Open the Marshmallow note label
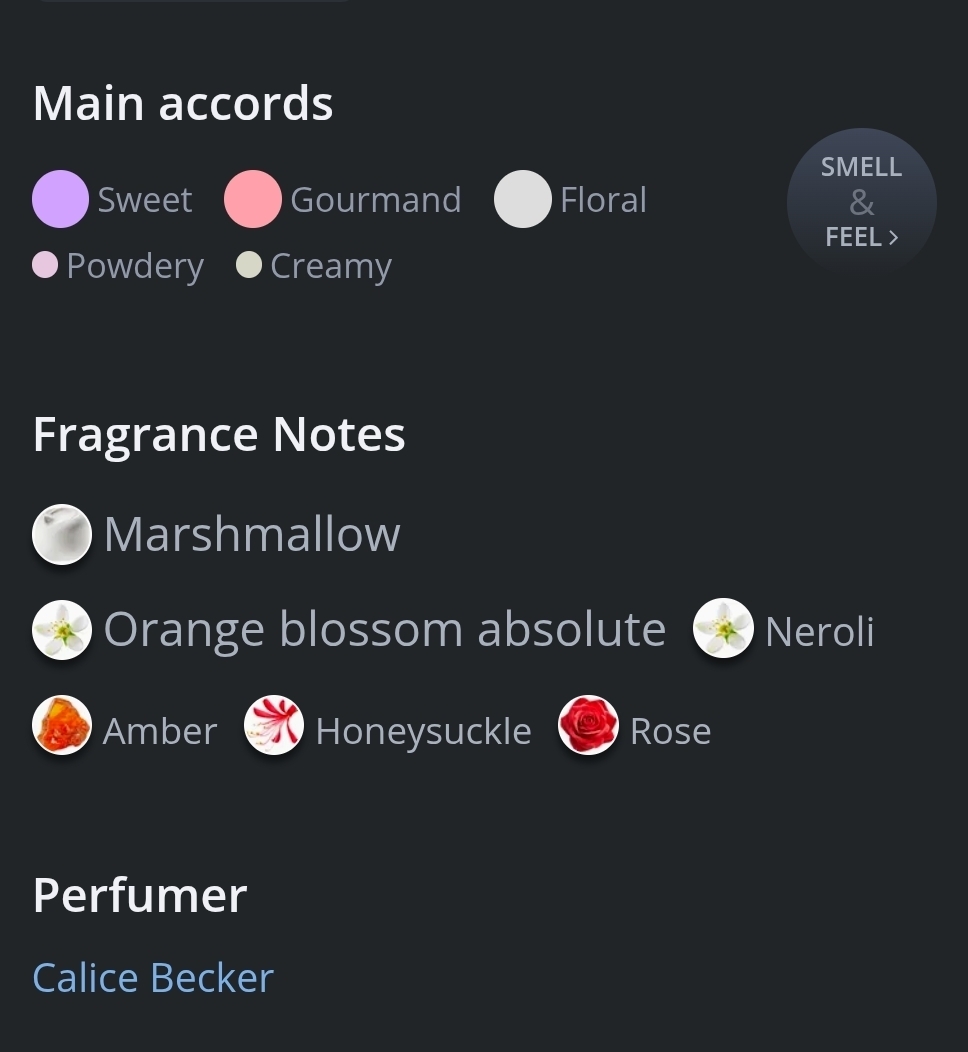 (x=252, y=534)
